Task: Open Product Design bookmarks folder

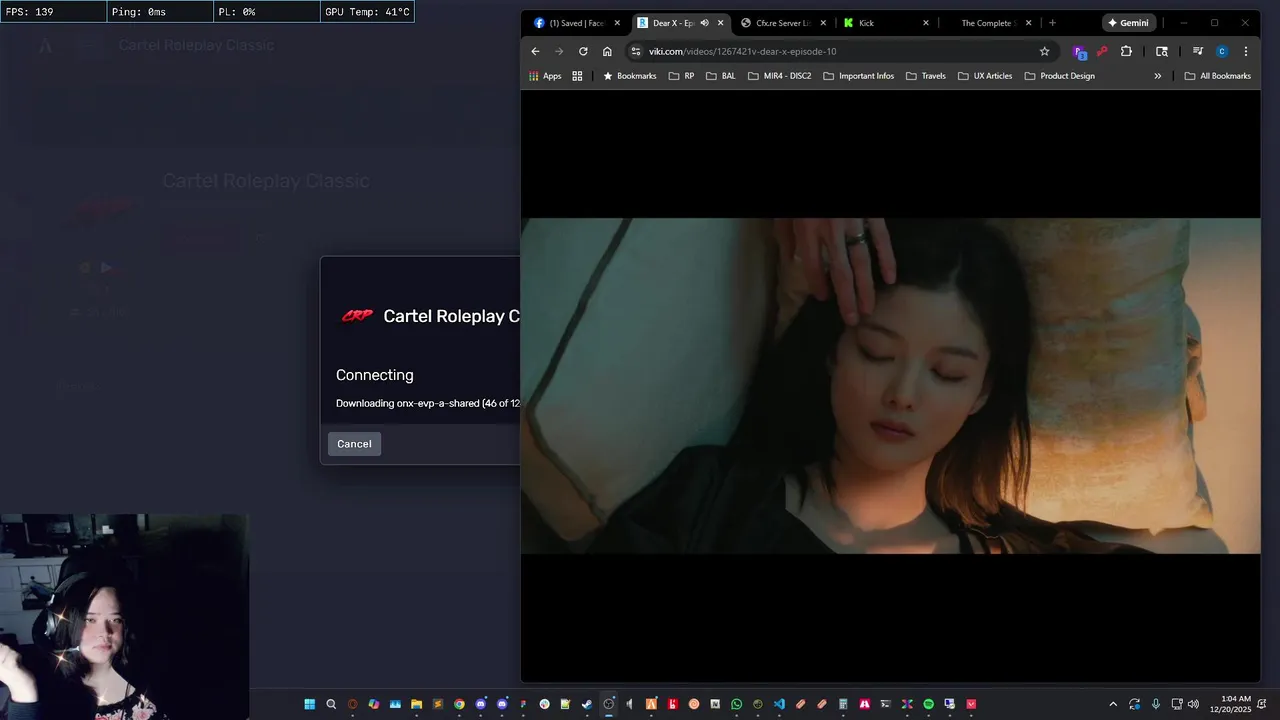Action: coord(1059,76)
